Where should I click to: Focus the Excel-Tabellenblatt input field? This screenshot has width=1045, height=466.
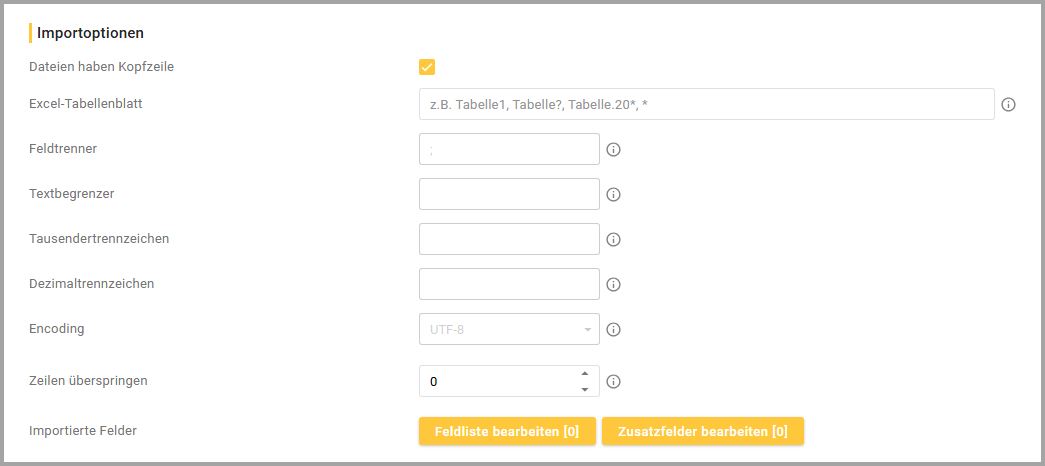[x=706, y=104]
